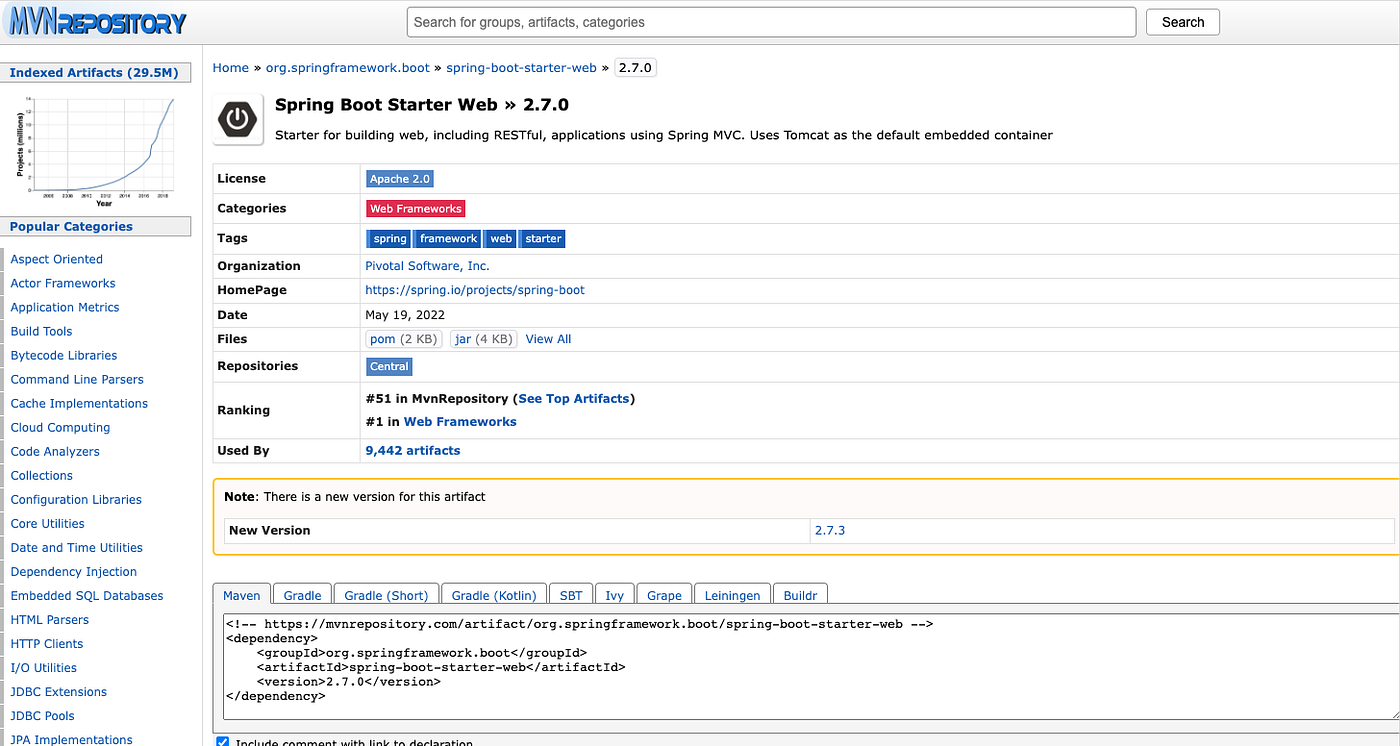
Task: Open Aspect Oriented category
Action: [x=57, y=259]
